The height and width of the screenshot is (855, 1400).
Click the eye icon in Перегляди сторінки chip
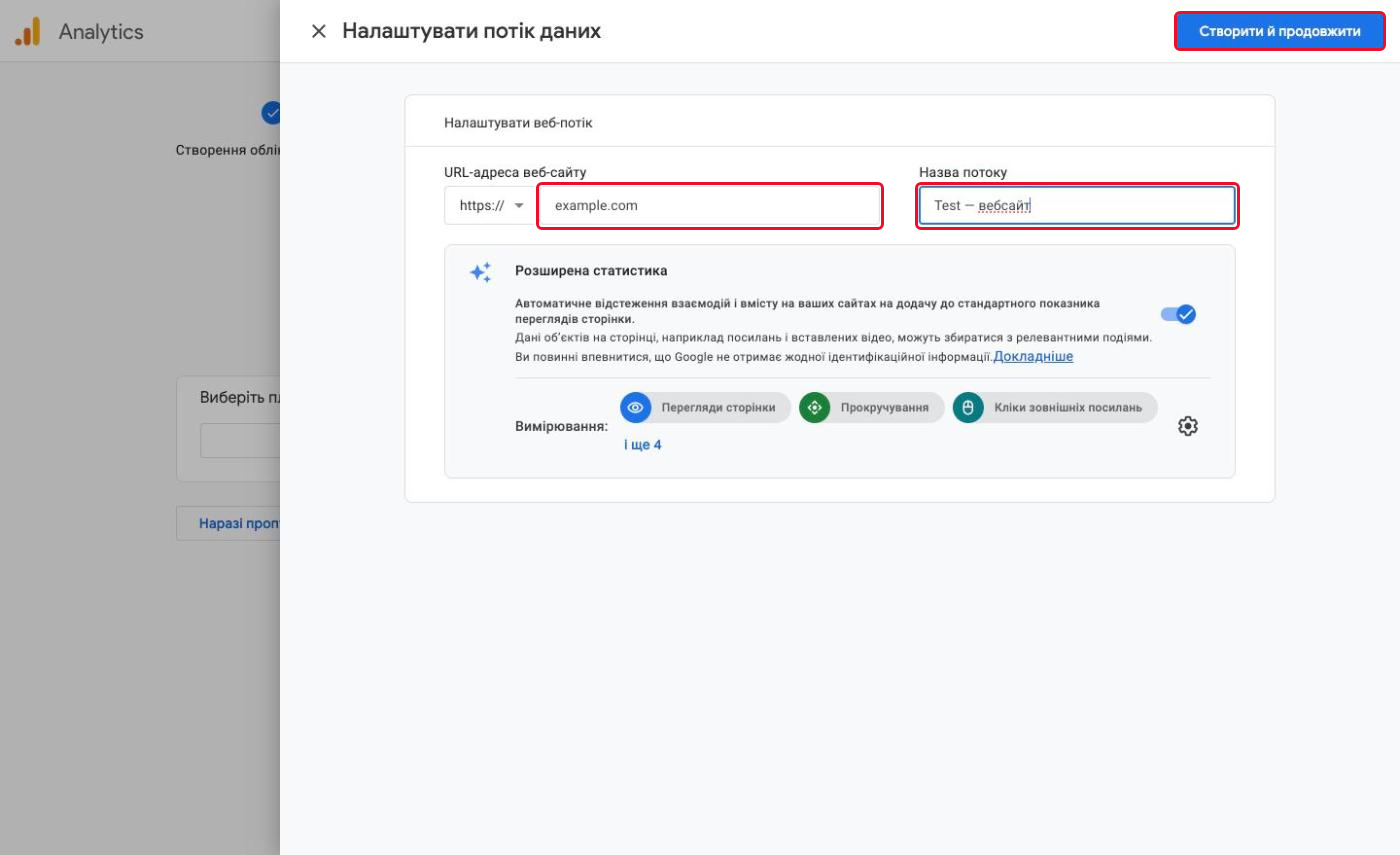tap(635, 407)
